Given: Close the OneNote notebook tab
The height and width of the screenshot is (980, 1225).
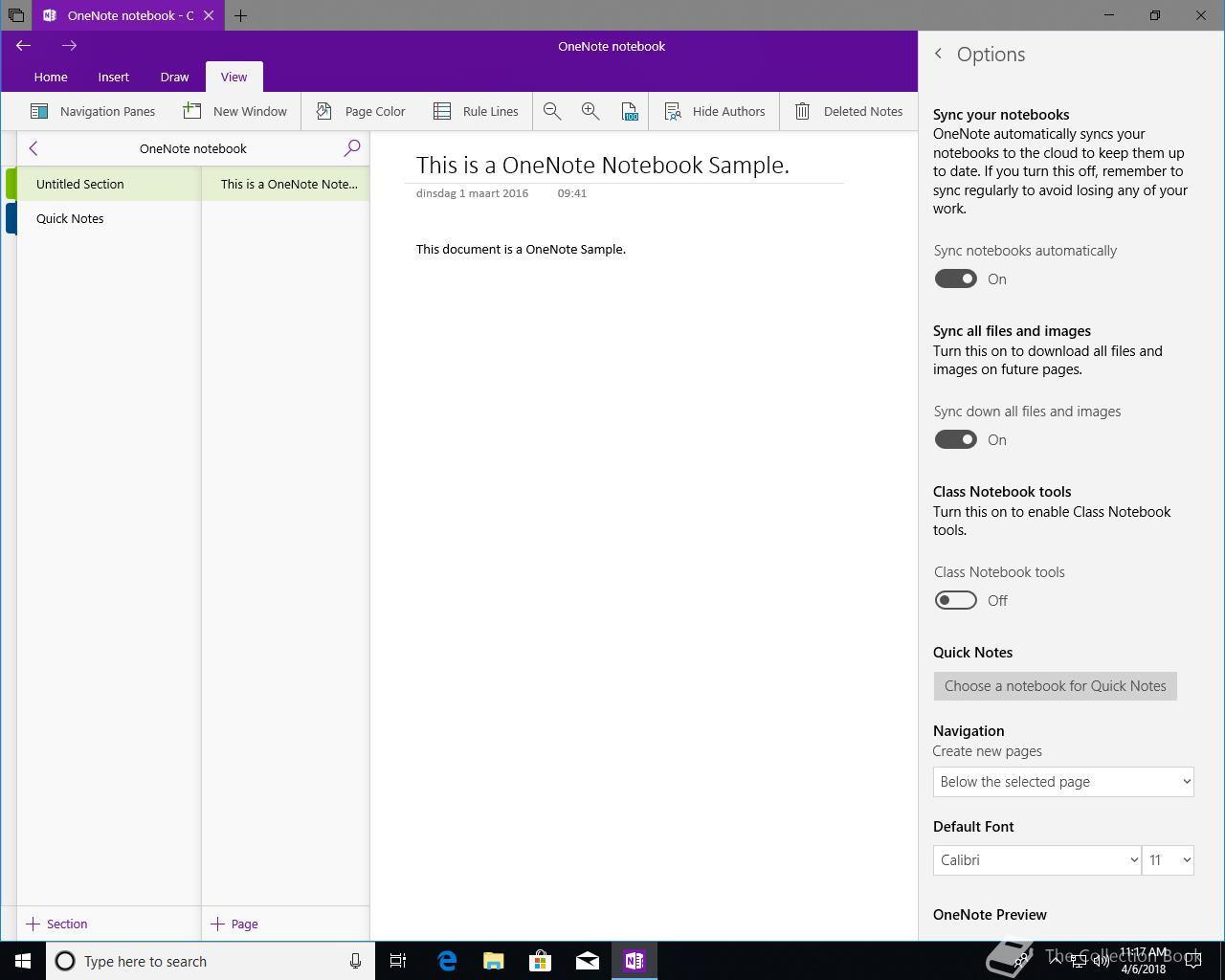Looking at the screenshot, I should [x=209, y=15].
